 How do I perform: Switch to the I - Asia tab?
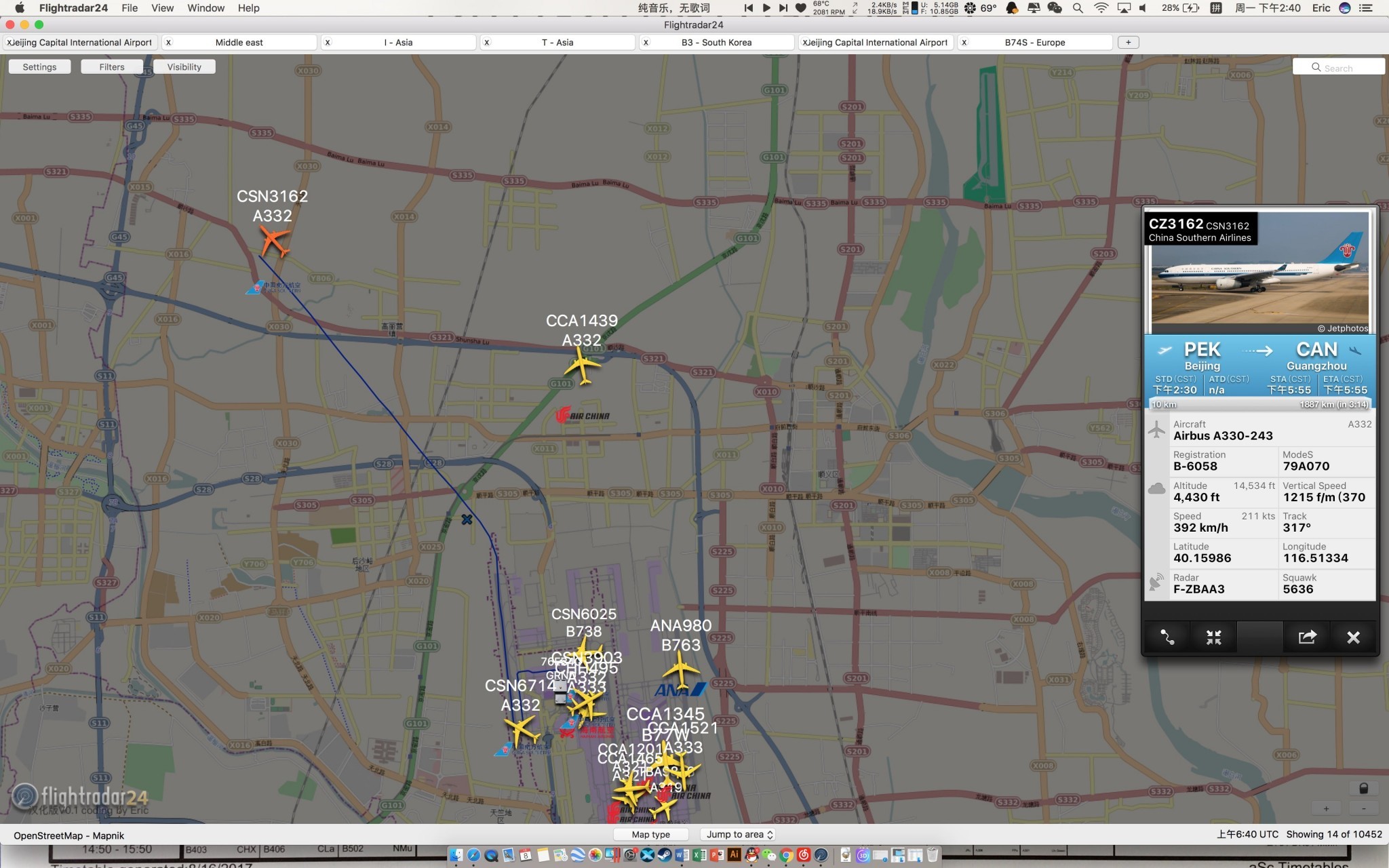coord(398,42)
